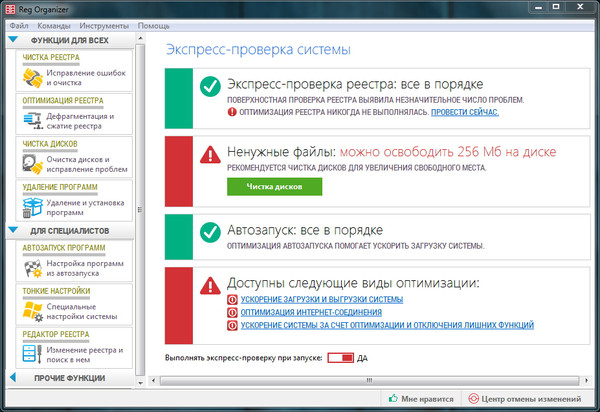600x412 pixels.
Task: Collapse the ФУНКЦИИ ДЛЯ ВСЕХ section
Action: coord(13,40)
